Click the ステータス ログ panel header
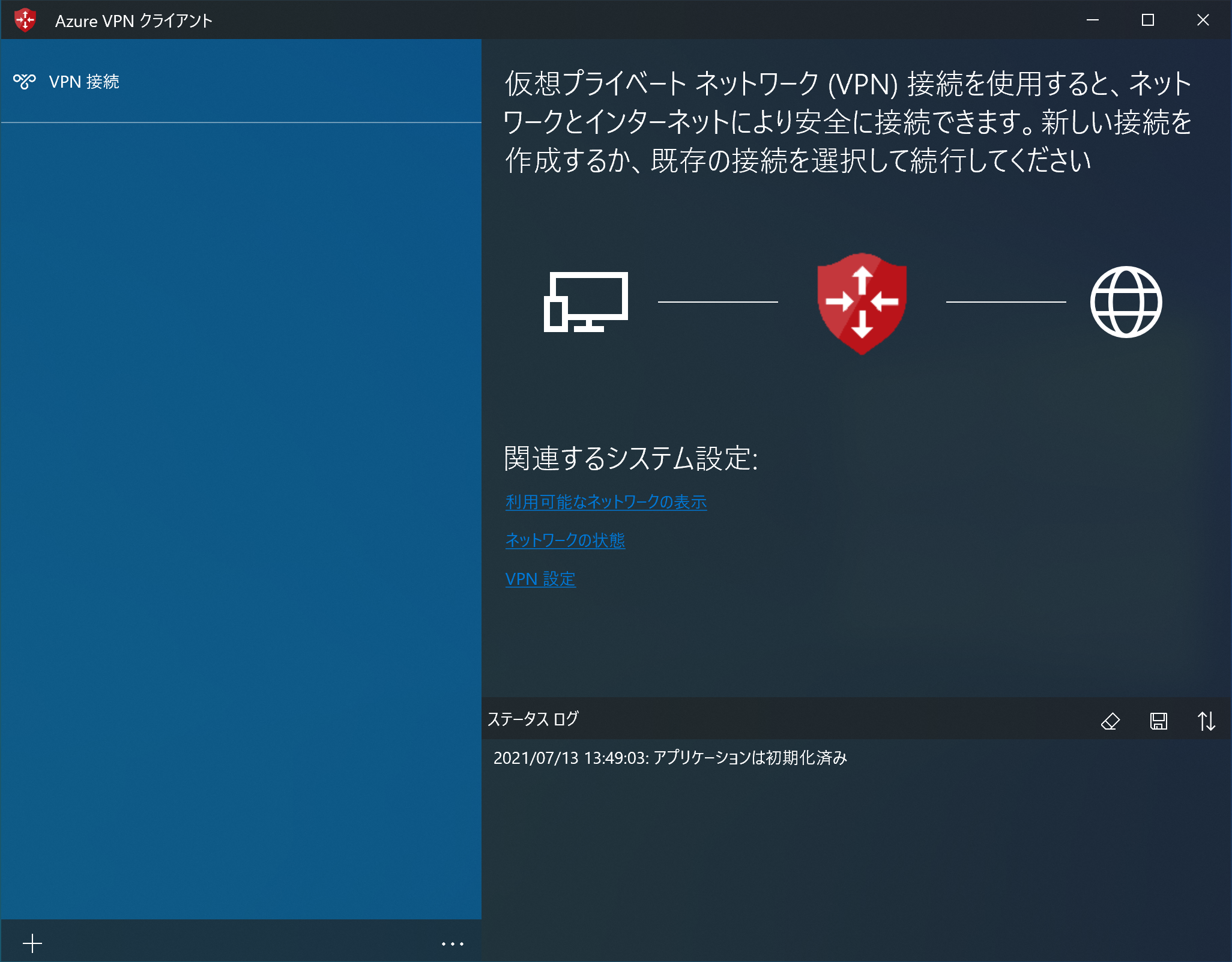 coord(533,719)
